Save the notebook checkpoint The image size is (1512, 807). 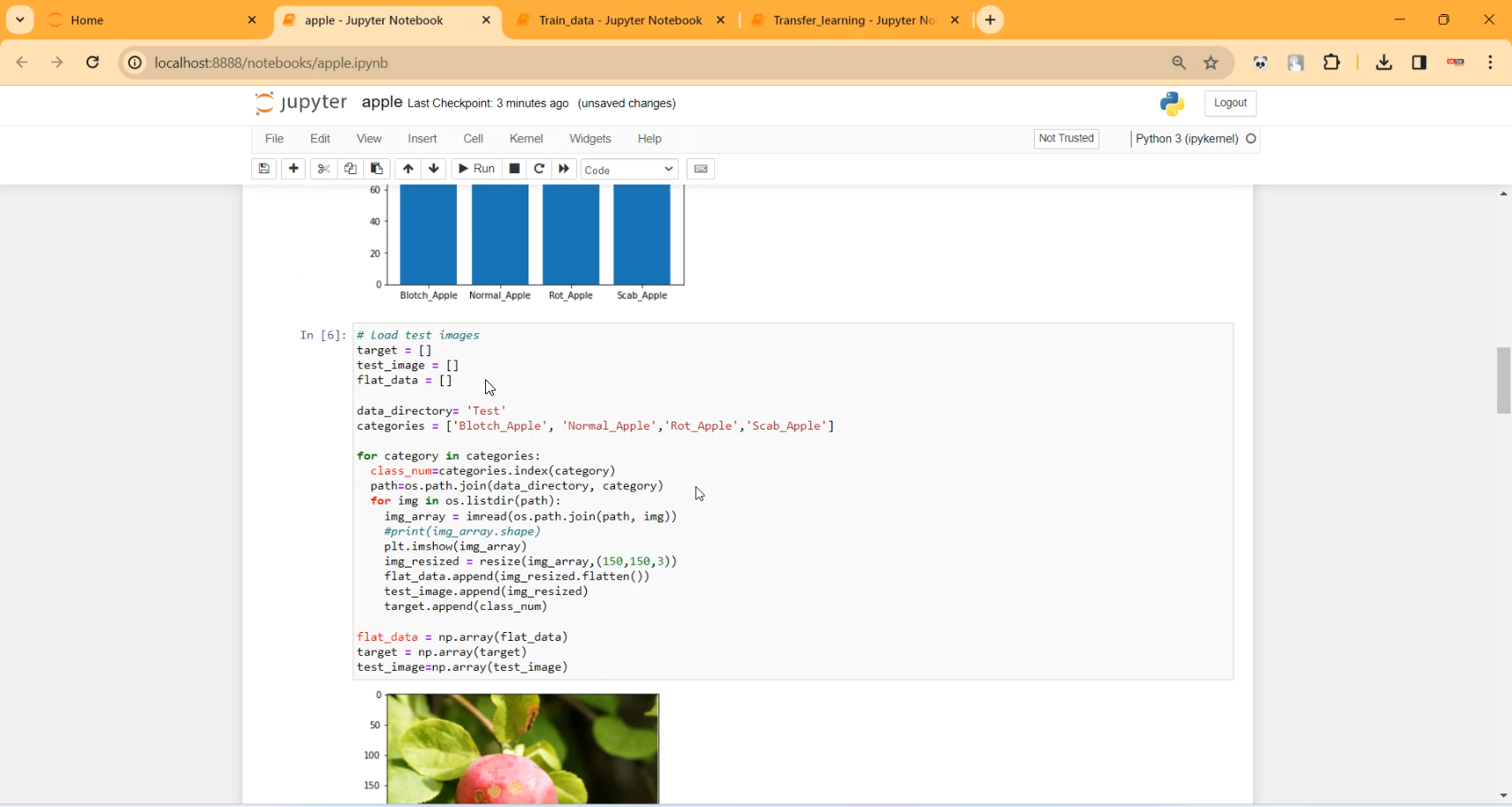tap(263, 169)
